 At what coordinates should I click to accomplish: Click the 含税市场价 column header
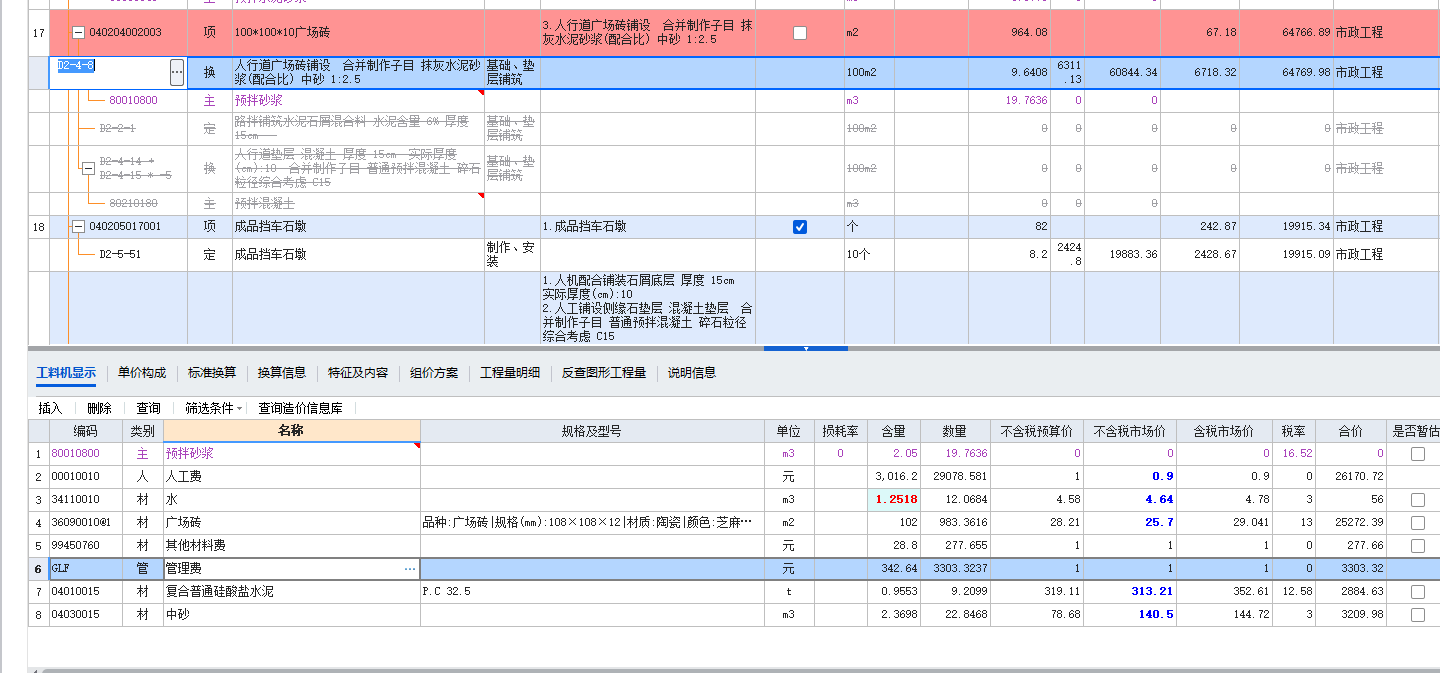pos(1223,431)
